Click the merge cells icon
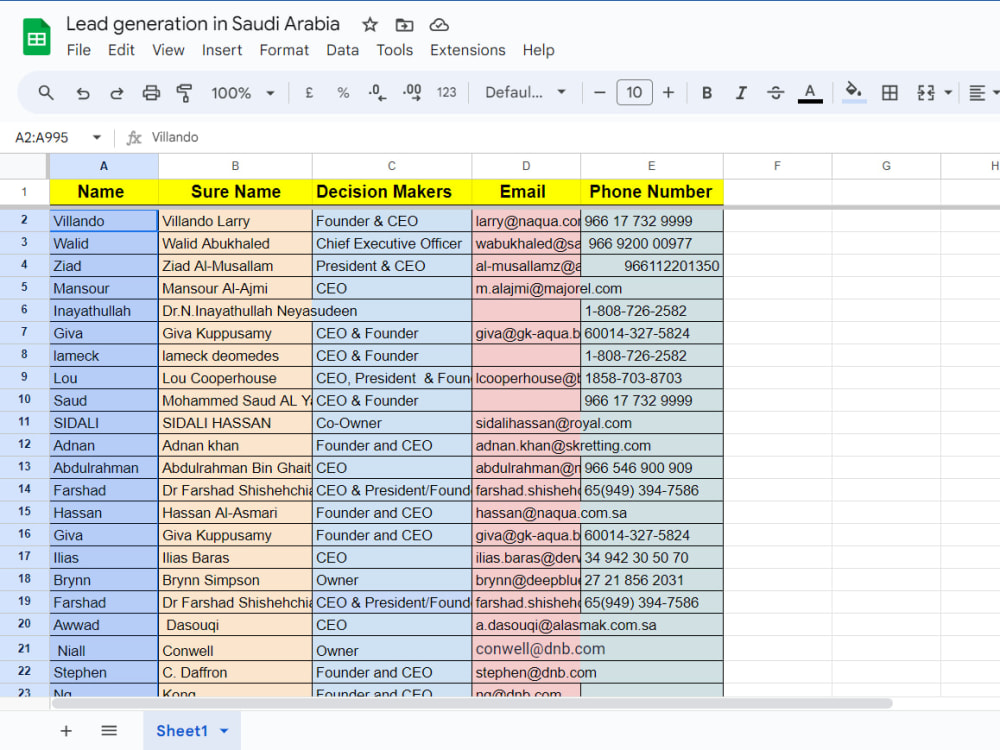 (926, 93)
